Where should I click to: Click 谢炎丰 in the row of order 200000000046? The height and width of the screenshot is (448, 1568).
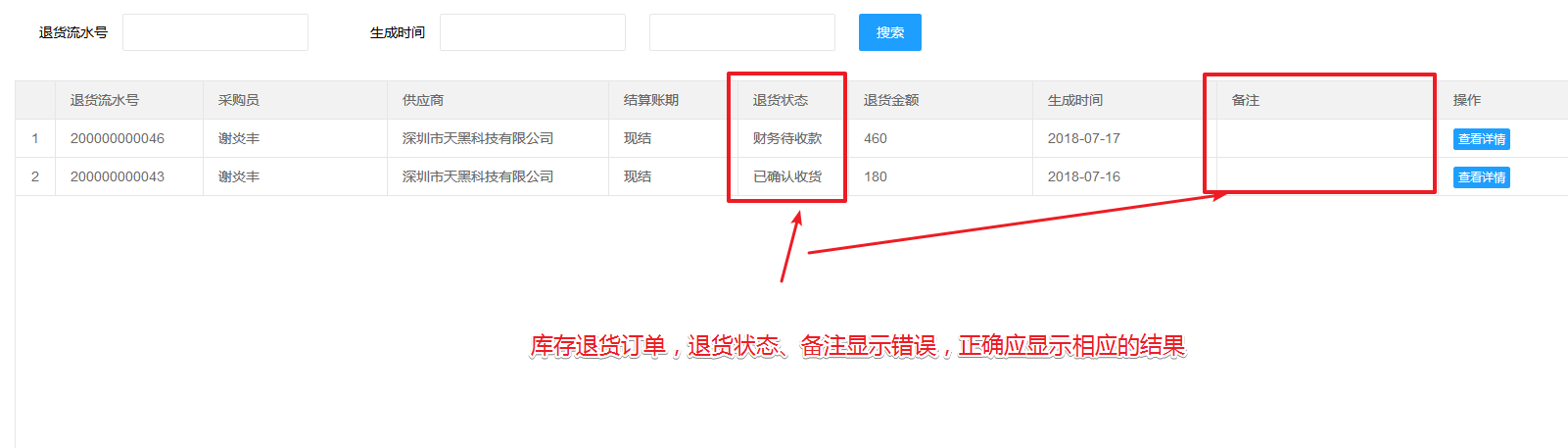(x=239, y=138)
